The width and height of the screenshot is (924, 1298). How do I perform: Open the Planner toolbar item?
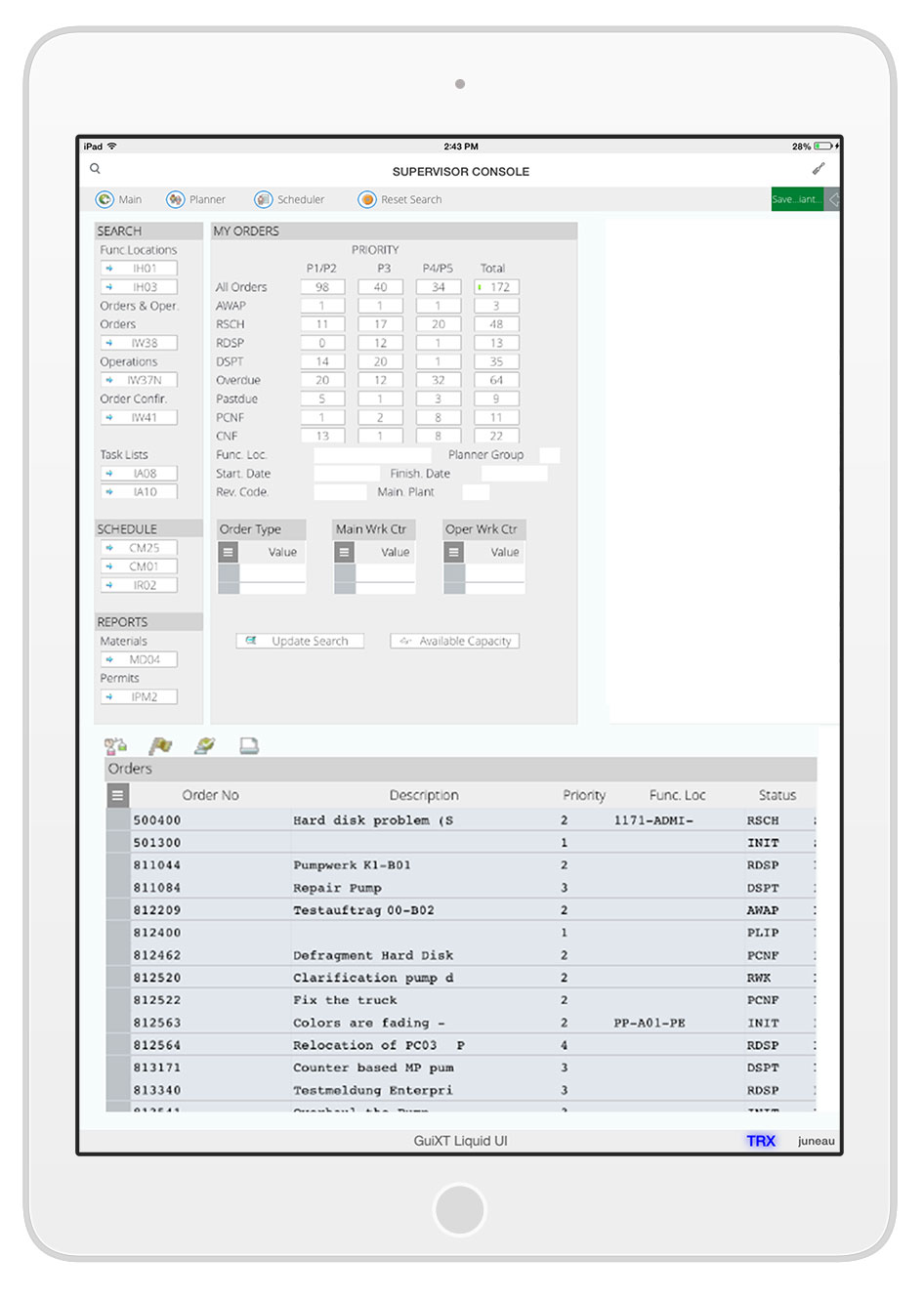(196, 199)
